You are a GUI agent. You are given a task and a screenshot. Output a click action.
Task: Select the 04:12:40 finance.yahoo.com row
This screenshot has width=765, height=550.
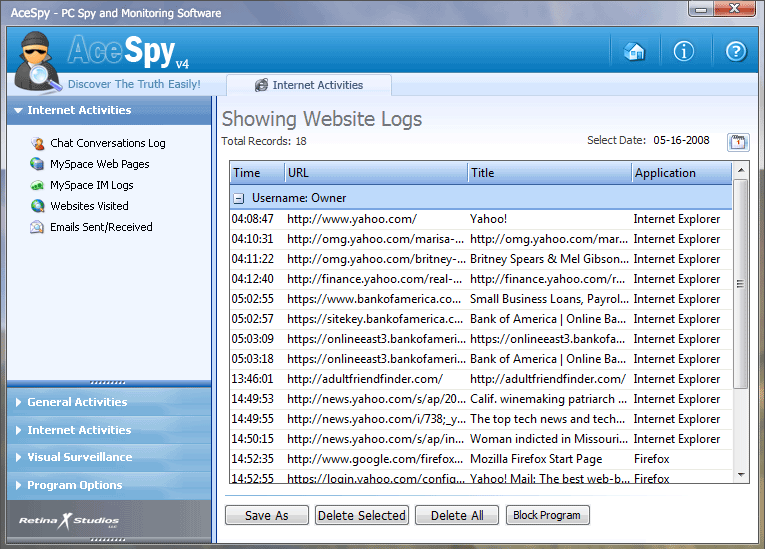click(x=481, y=279)
